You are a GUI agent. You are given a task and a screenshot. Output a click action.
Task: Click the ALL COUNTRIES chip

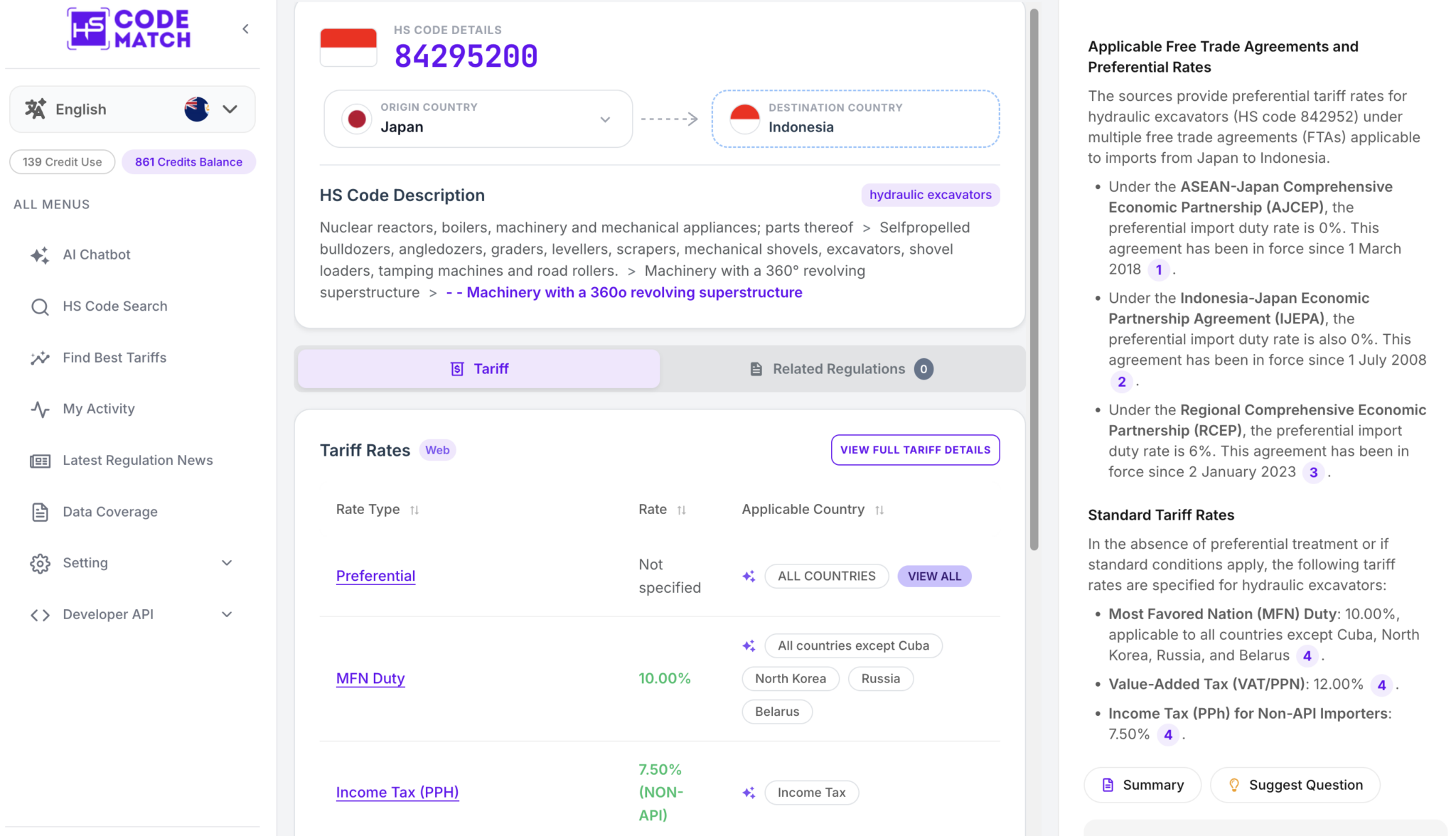(x=827, y=577)
